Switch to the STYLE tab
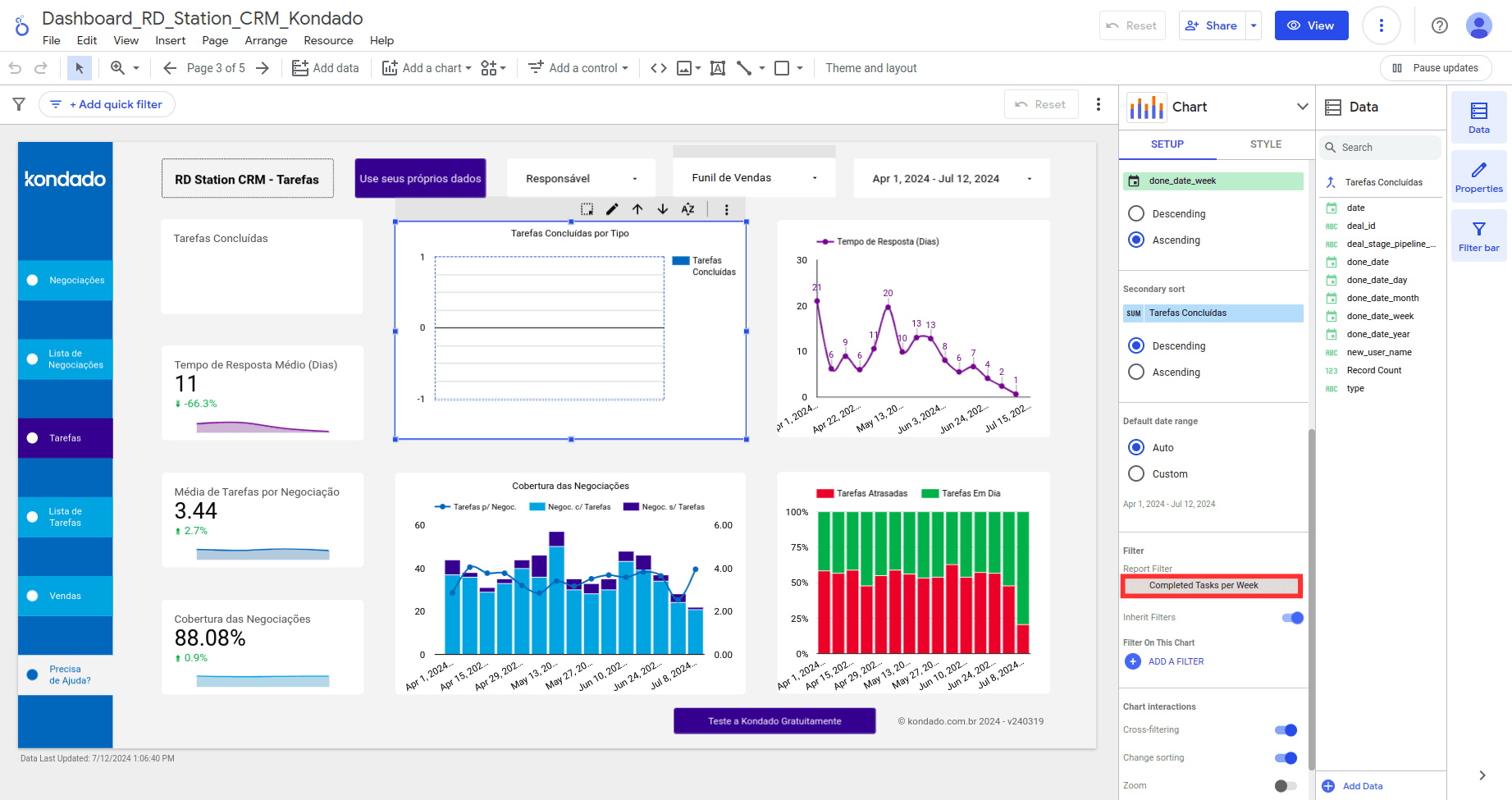Image resolution: width=1512 pixels, height=800 pixels. tap(1265, 144)
